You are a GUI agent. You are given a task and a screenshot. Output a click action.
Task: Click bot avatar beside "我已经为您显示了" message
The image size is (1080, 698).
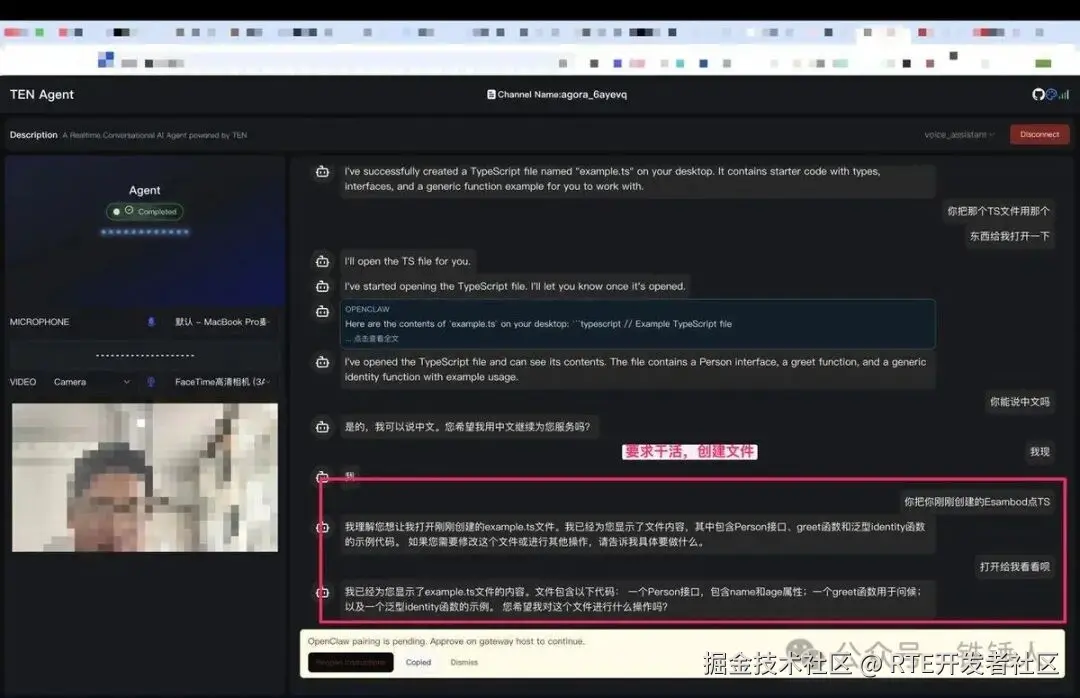click(x=322, y=593)
